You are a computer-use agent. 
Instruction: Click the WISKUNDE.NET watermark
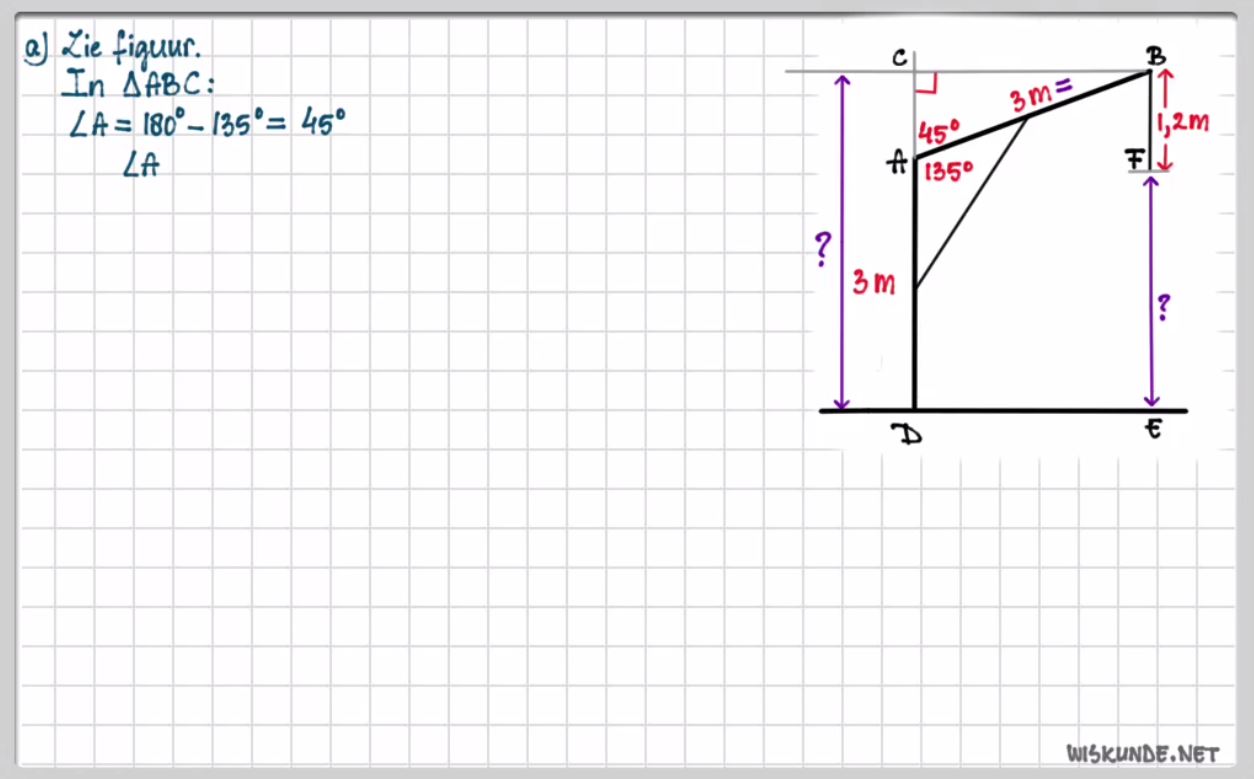[x=1143, y=753]
